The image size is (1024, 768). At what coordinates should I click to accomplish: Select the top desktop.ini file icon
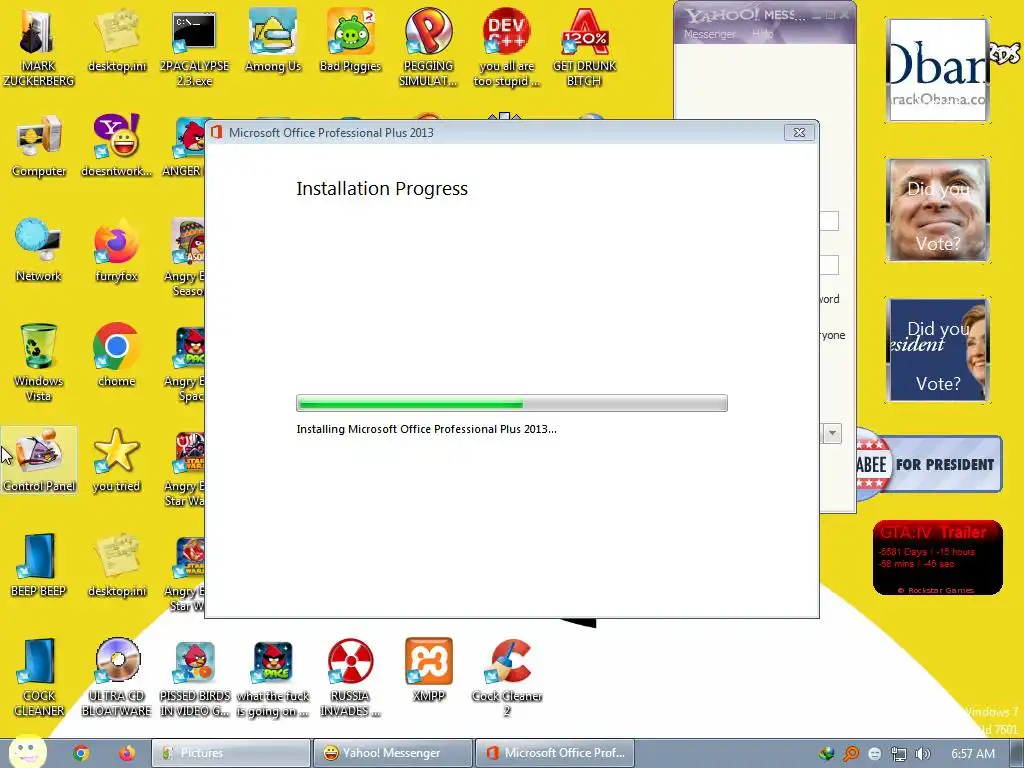coord(116,40)
